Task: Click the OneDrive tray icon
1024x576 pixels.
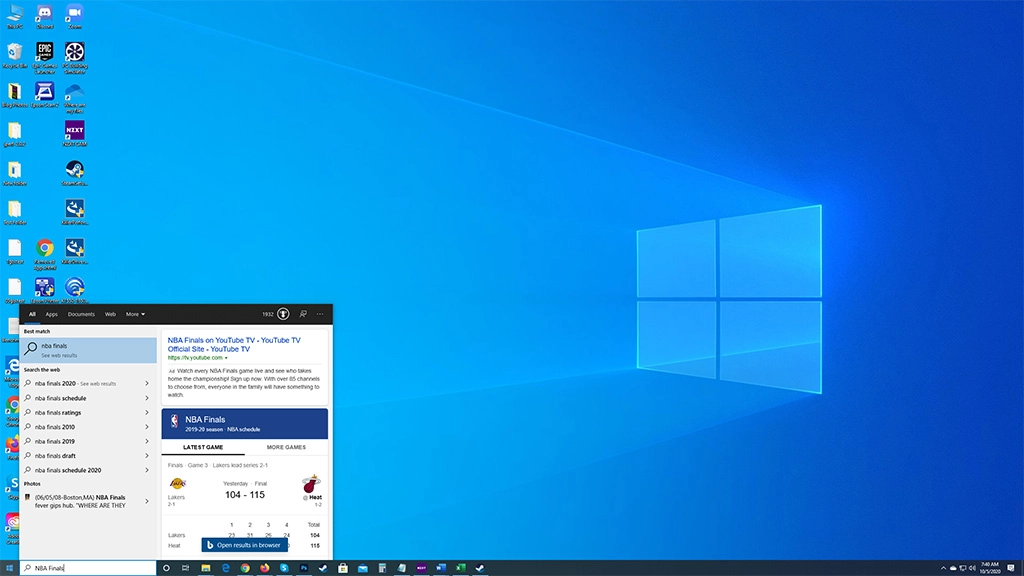Action: coord(953,568)
